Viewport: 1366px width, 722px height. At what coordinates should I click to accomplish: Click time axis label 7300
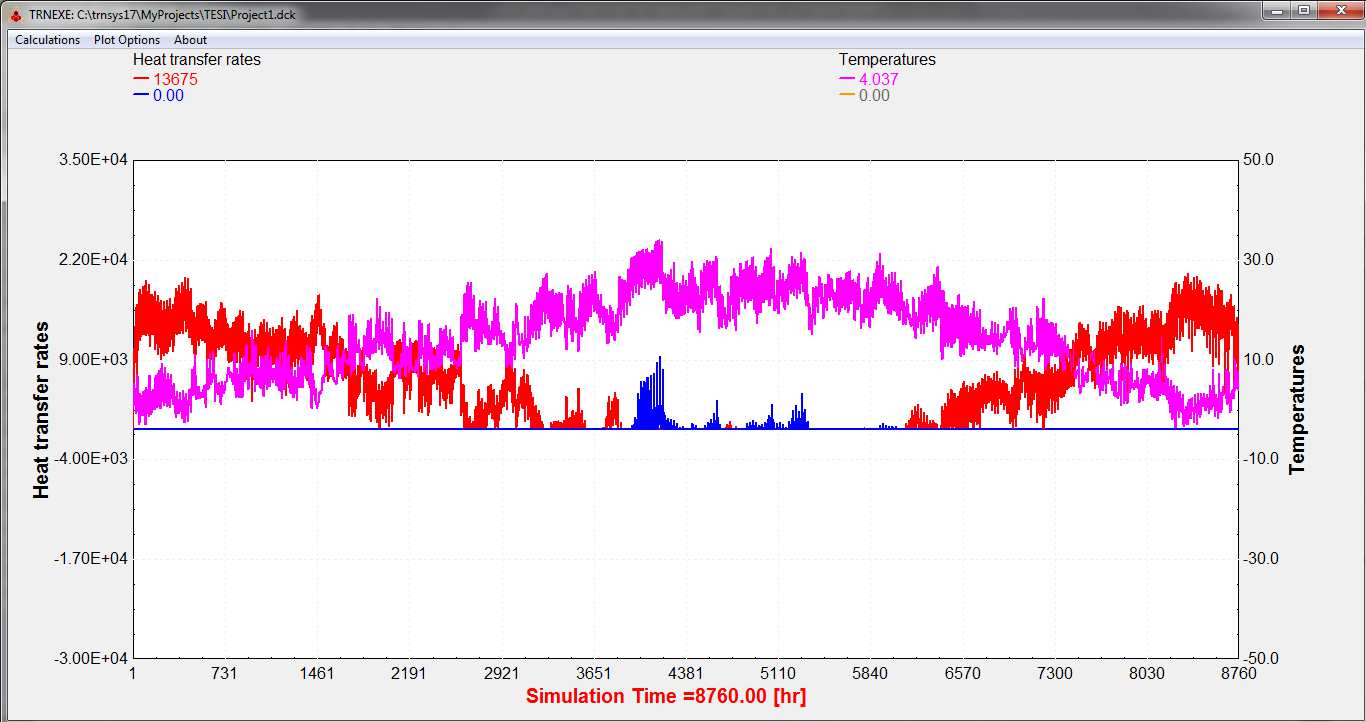(x=1055, y=674)
